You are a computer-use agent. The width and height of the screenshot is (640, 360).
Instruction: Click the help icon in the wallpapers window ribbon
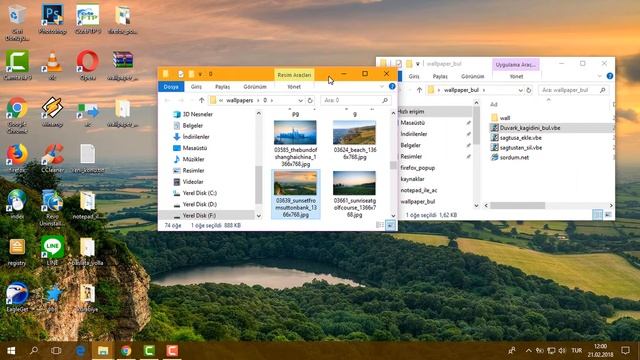392,87
